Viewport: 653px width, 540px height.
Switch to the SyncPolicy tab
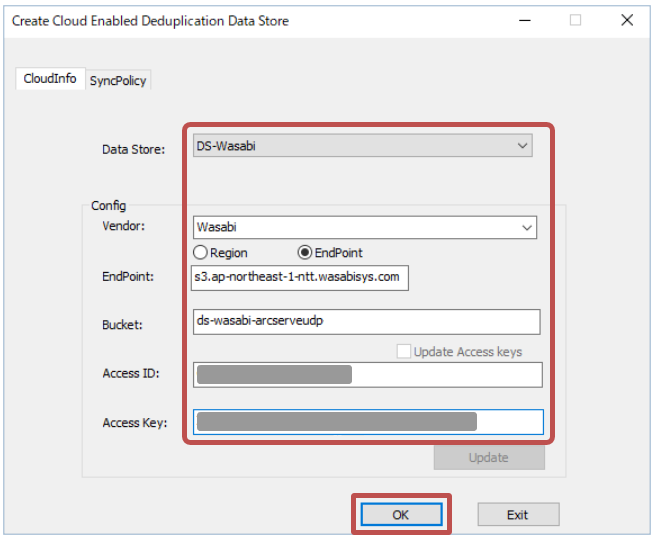tap(119, 81)
